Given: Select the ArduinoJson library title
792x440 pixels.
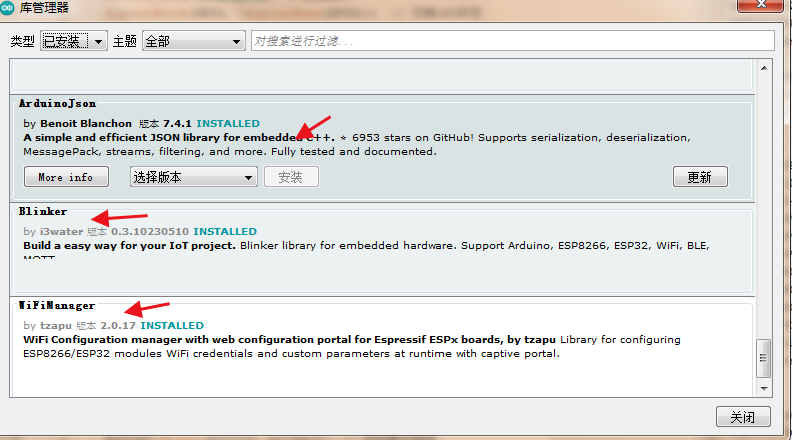Looking at the screenshot, I should (x=57, y=104).
